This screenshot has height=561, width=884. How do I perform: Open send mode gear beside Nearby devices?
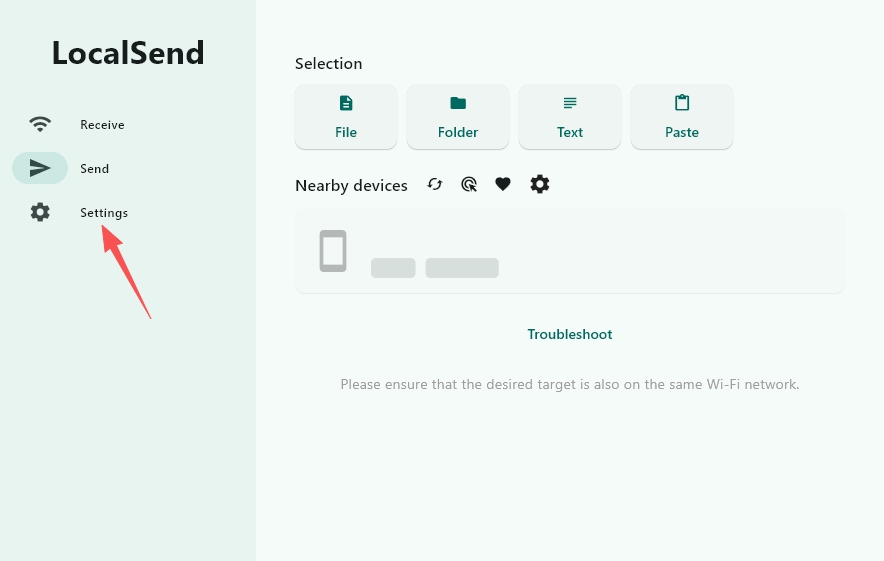pos(540,184)
